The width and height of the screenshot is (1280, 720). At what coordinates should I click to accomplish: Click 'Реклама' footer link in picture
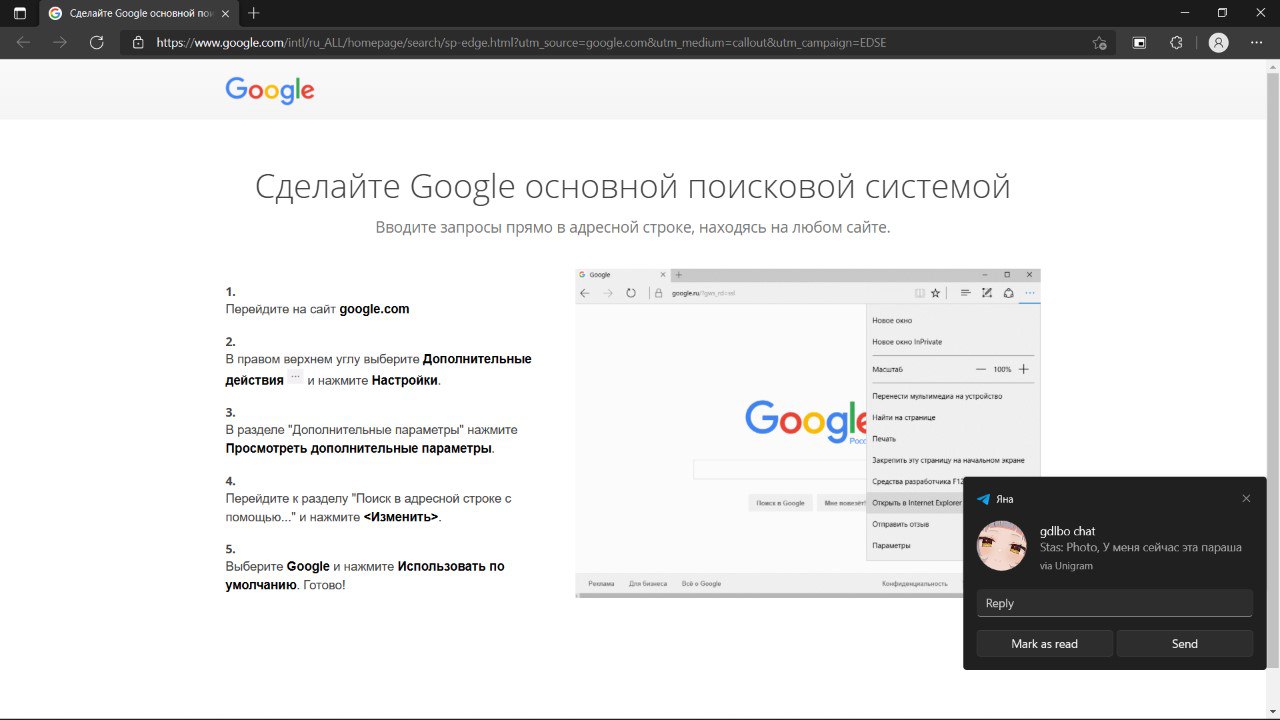coord(601,583)
